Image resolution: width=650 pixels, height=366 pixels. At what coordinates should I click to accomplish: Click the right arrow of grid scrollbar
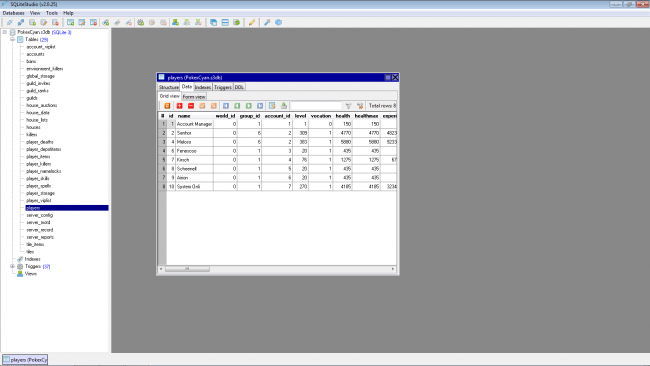[x=393, y=269]
